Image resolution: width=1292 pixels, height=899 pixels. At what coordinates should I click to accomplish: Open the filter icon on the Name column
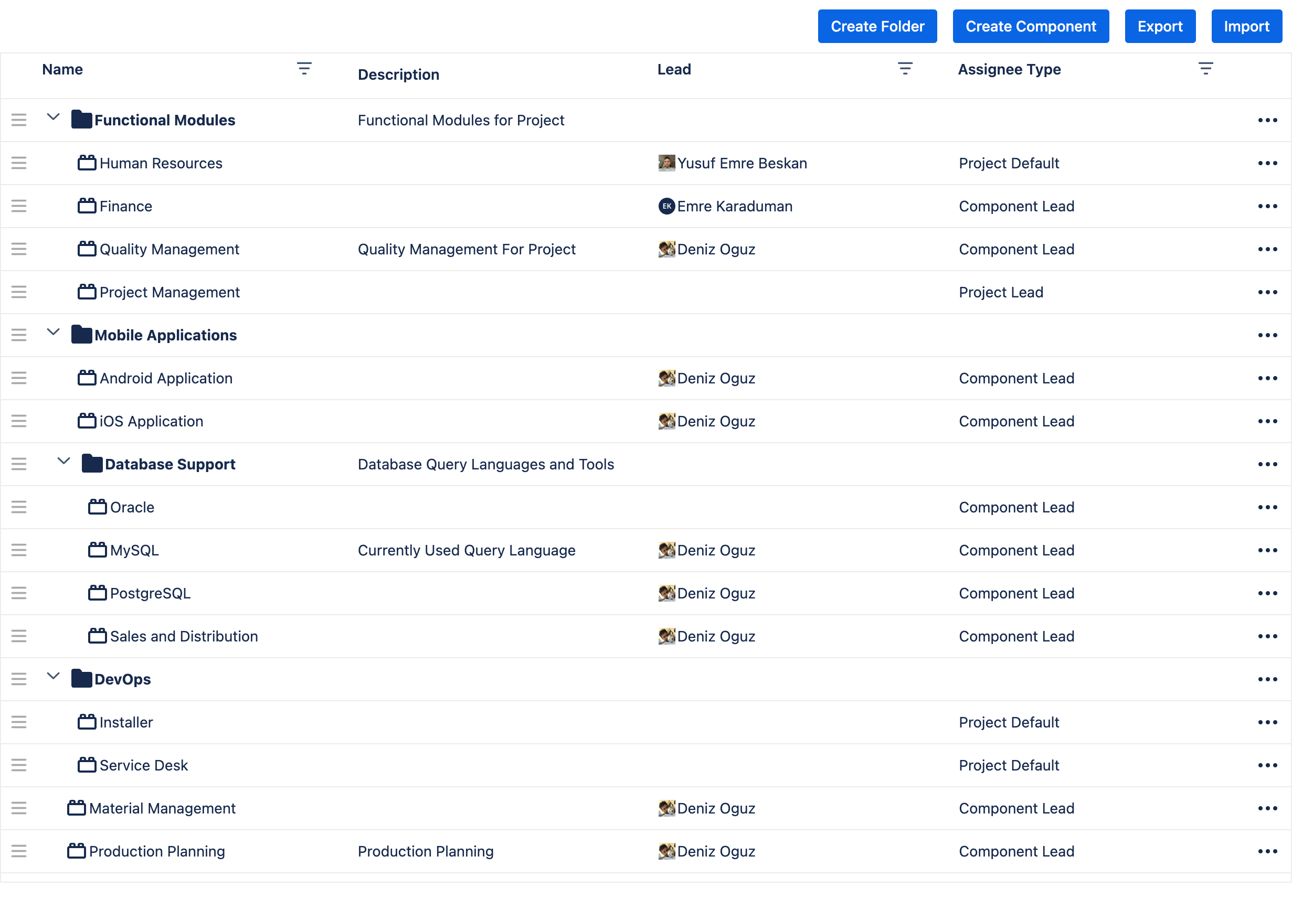[305, 68]
